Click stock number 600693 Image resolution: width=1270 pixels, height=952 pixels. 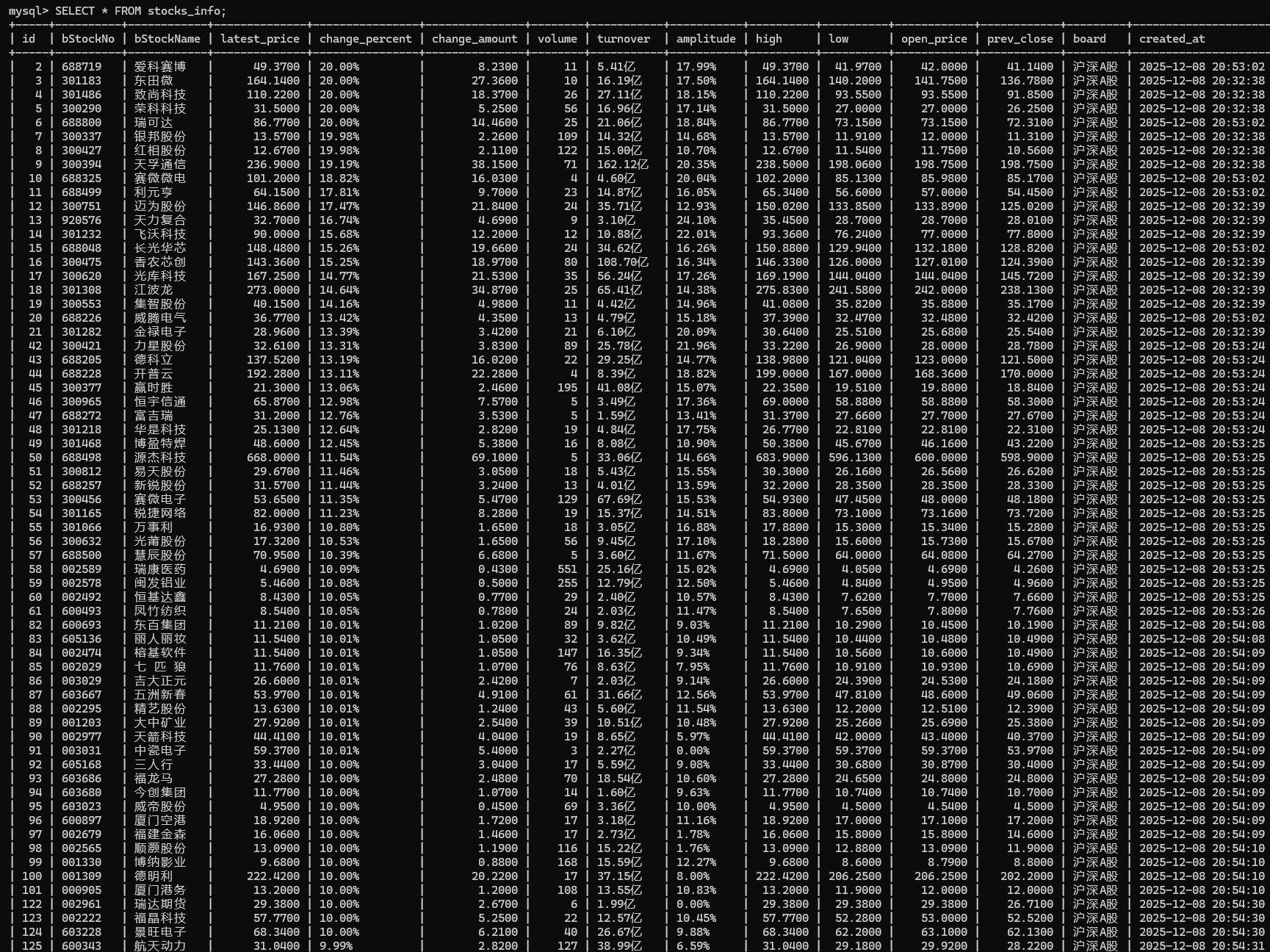[82, 625]
